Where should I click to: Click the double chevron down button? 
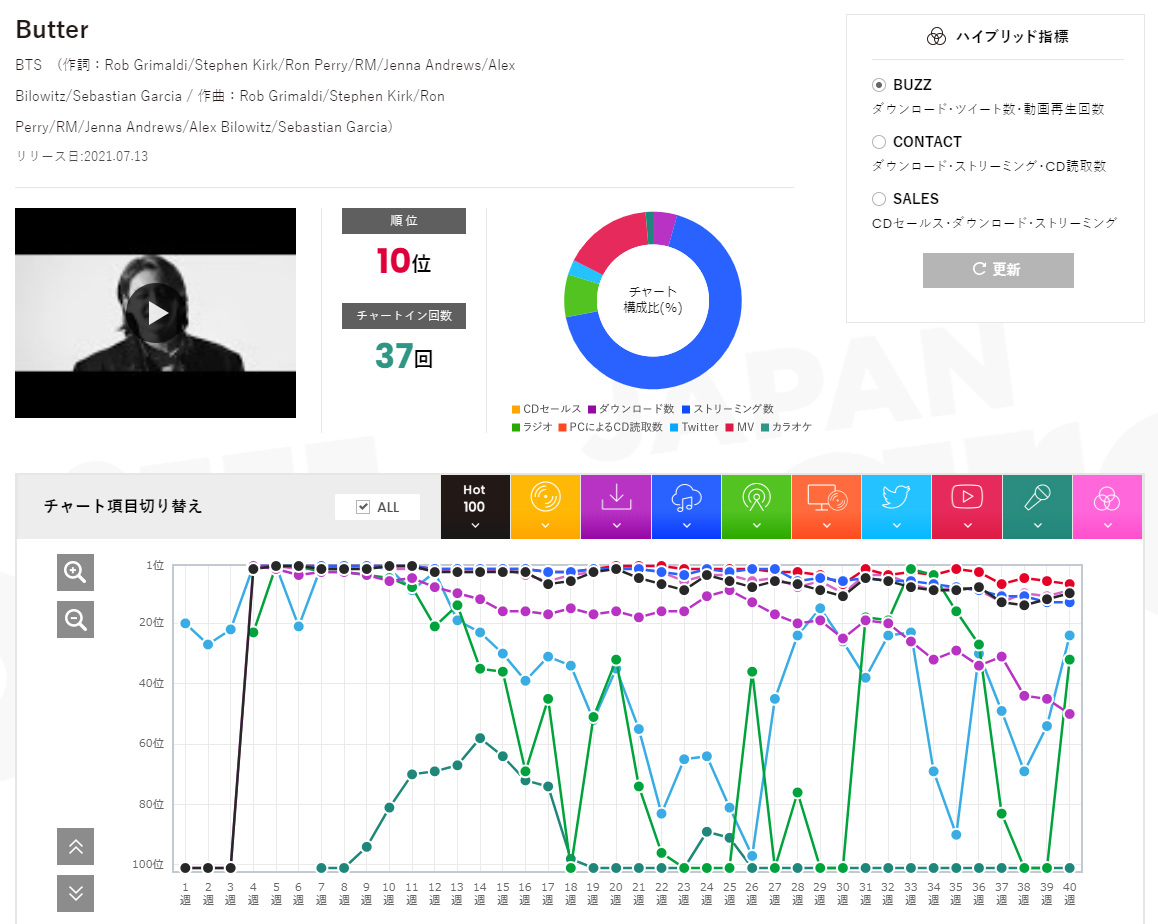coord(75,894)
